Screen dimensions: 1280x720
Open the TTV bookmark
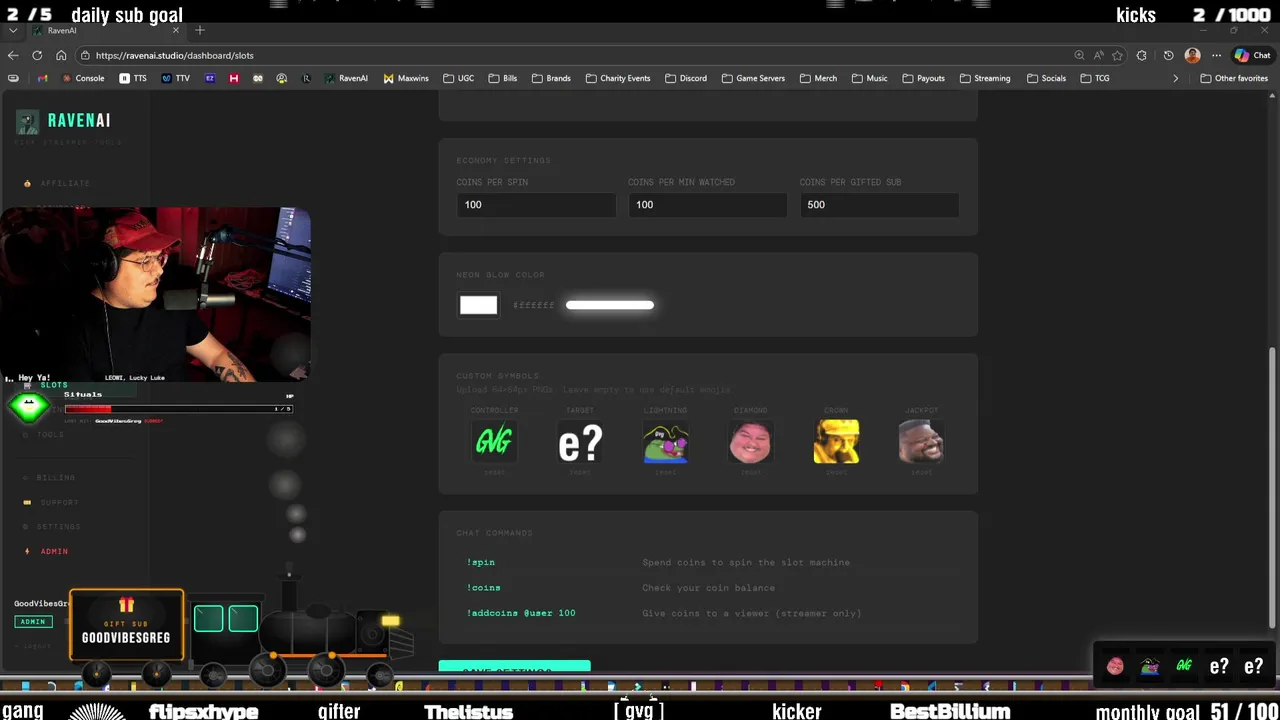(x=175, y=78)
